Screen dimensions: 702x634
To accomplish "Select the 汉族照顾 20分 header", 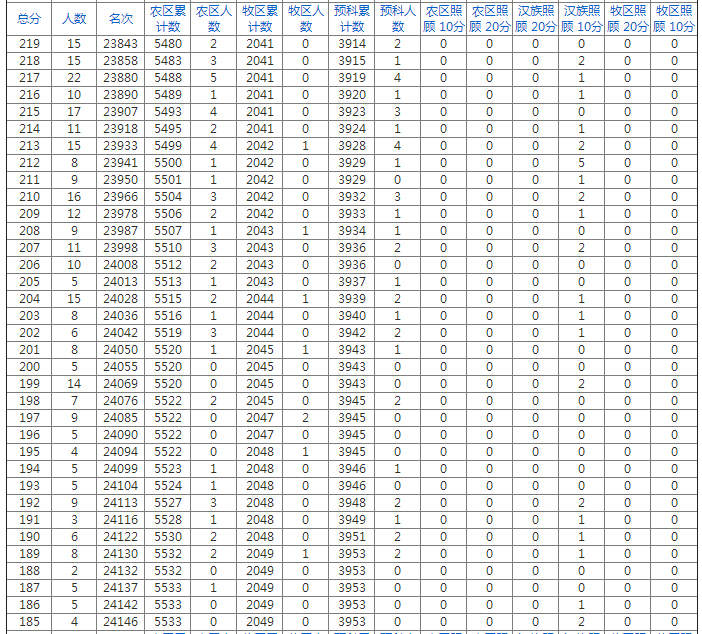I will point(536,18).
